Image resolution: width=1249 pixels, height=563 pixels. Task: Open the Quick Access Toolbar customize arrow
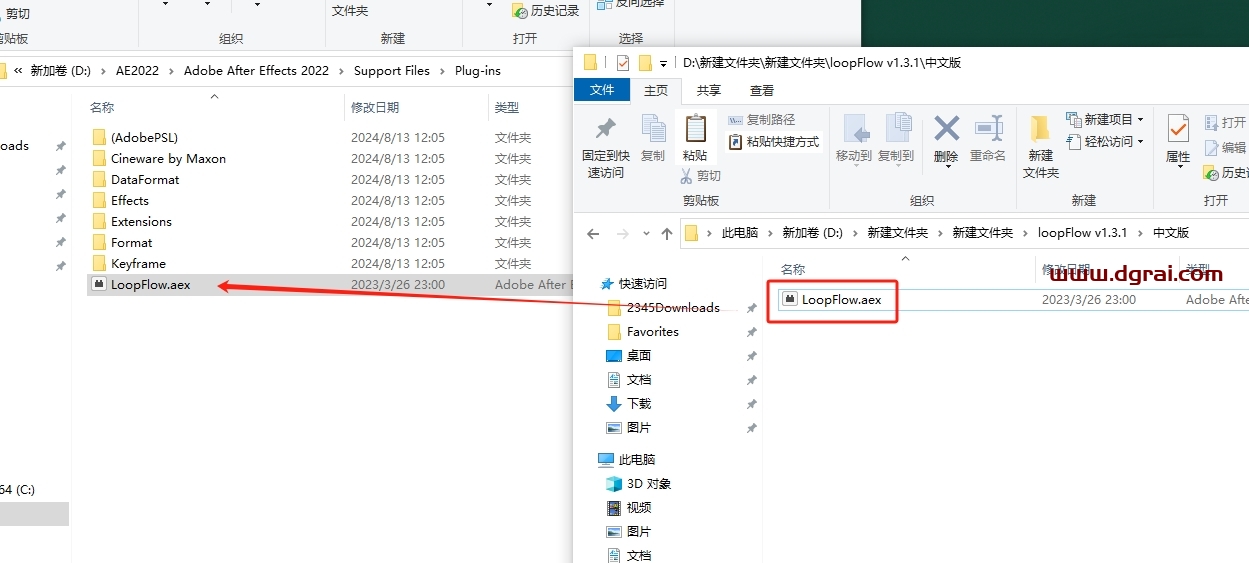coord(662,64)
